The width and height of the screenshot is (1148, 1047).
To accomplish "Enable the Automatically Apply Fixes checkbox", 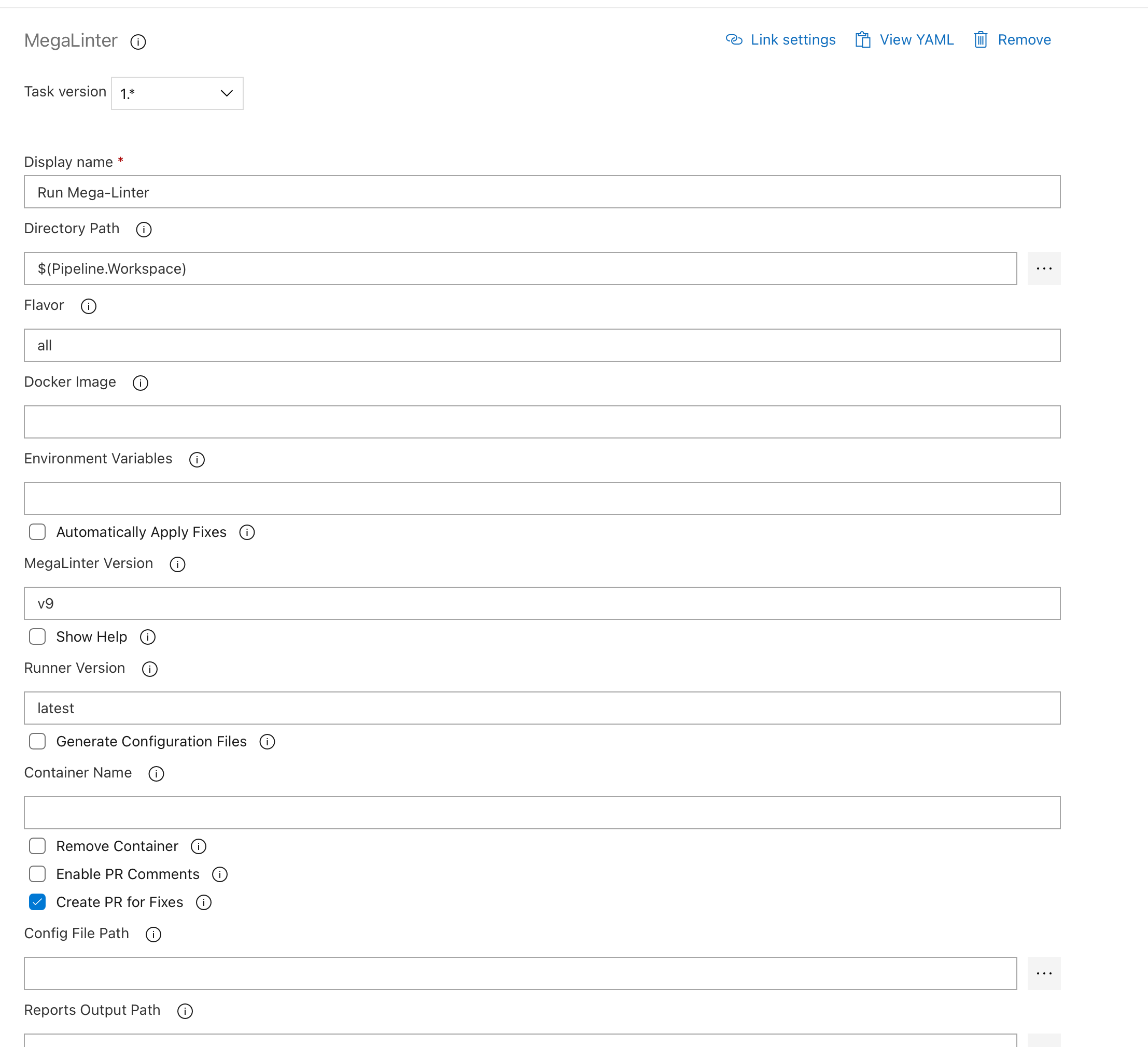I will point(37,532).
